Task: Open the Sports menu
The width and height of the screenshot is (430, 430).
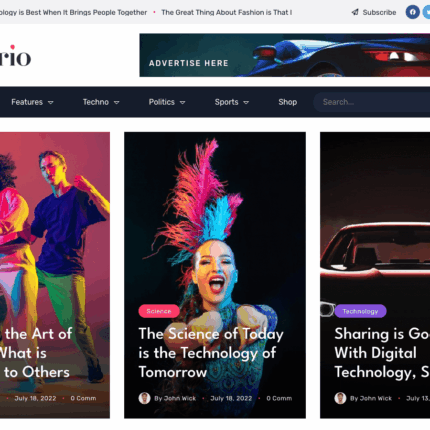Action: [226, 102]
